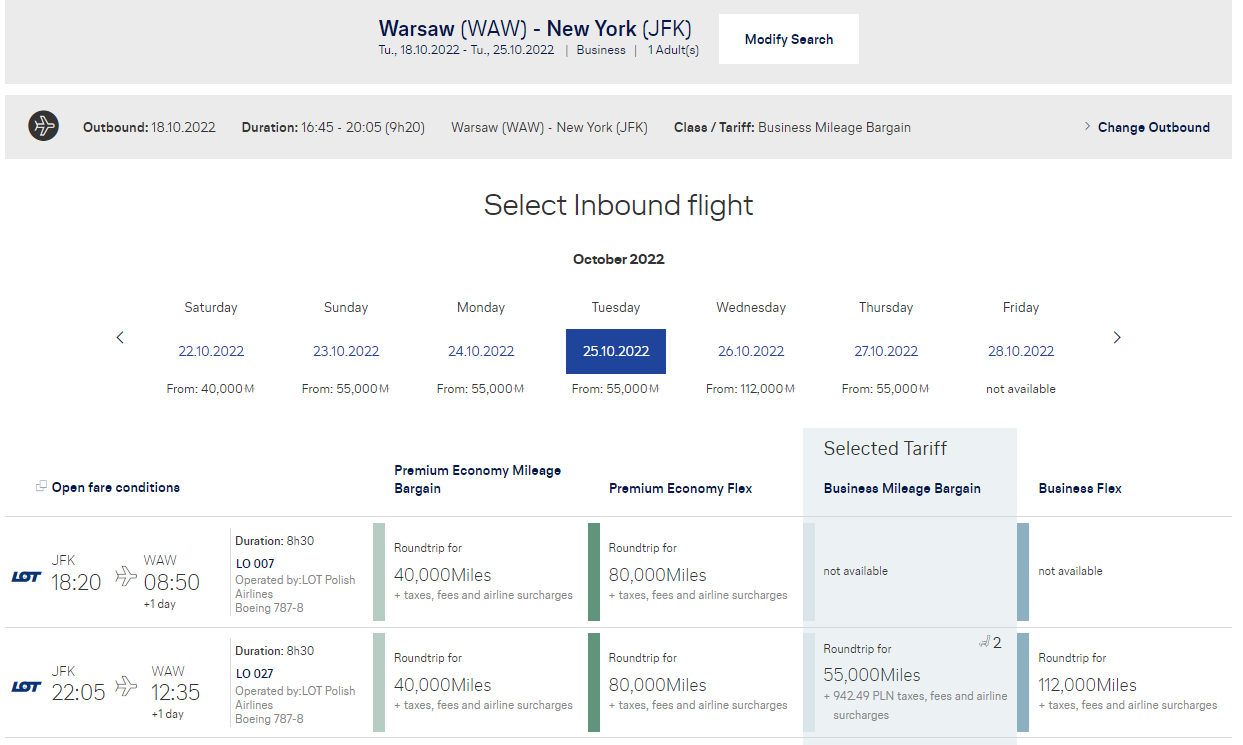Image resolution: width=1243 pixels, height=745 pixels.
Task: Select Sunday 23.10.2022 date
Action: 346,351
